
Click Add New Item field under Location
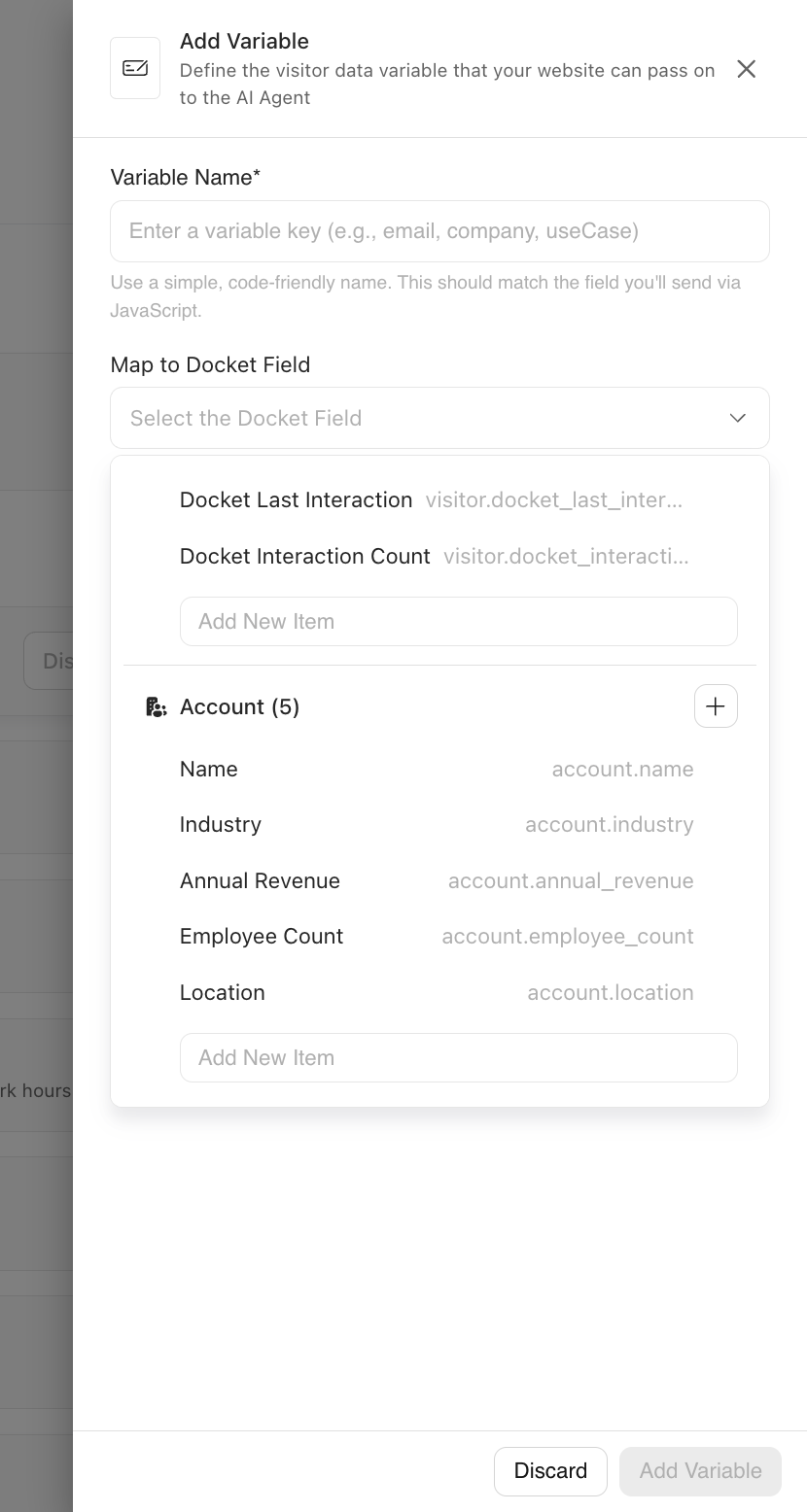click(x=458, y=1057)
